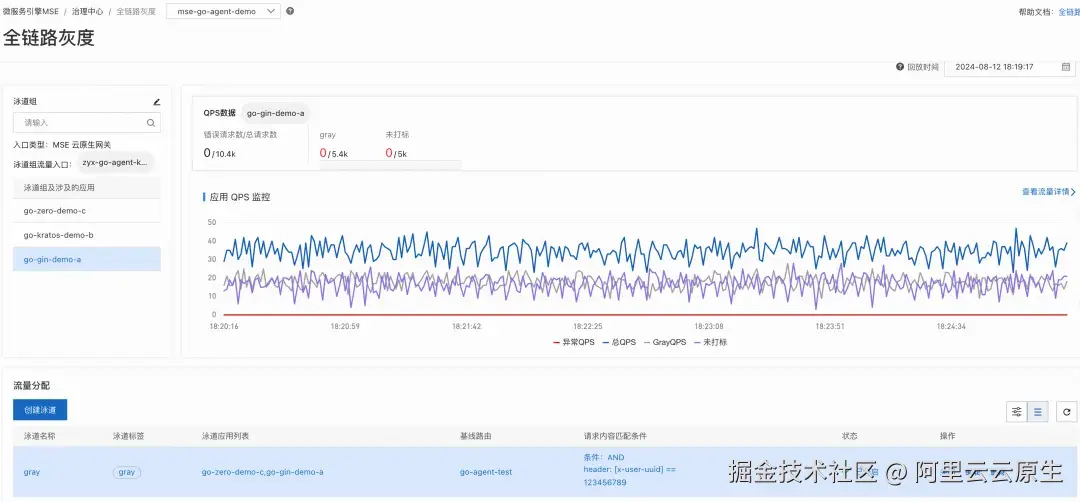
Task: Click the go-gin-demo-a QPS data tag
Action: pos(276,113)
